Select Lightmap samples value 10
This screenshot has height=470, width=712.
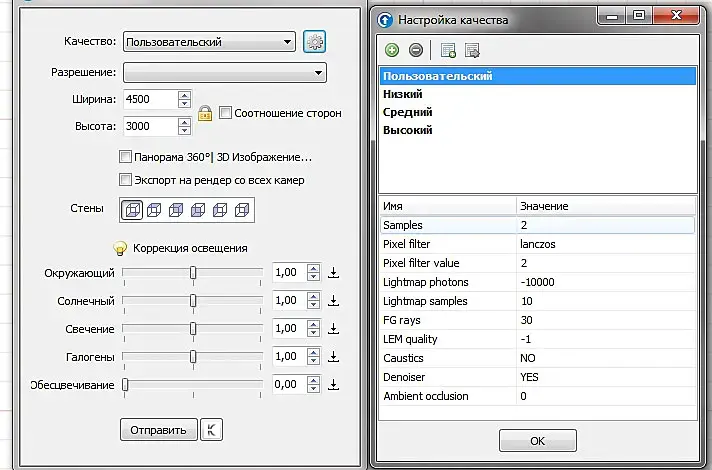coord(606,301)
